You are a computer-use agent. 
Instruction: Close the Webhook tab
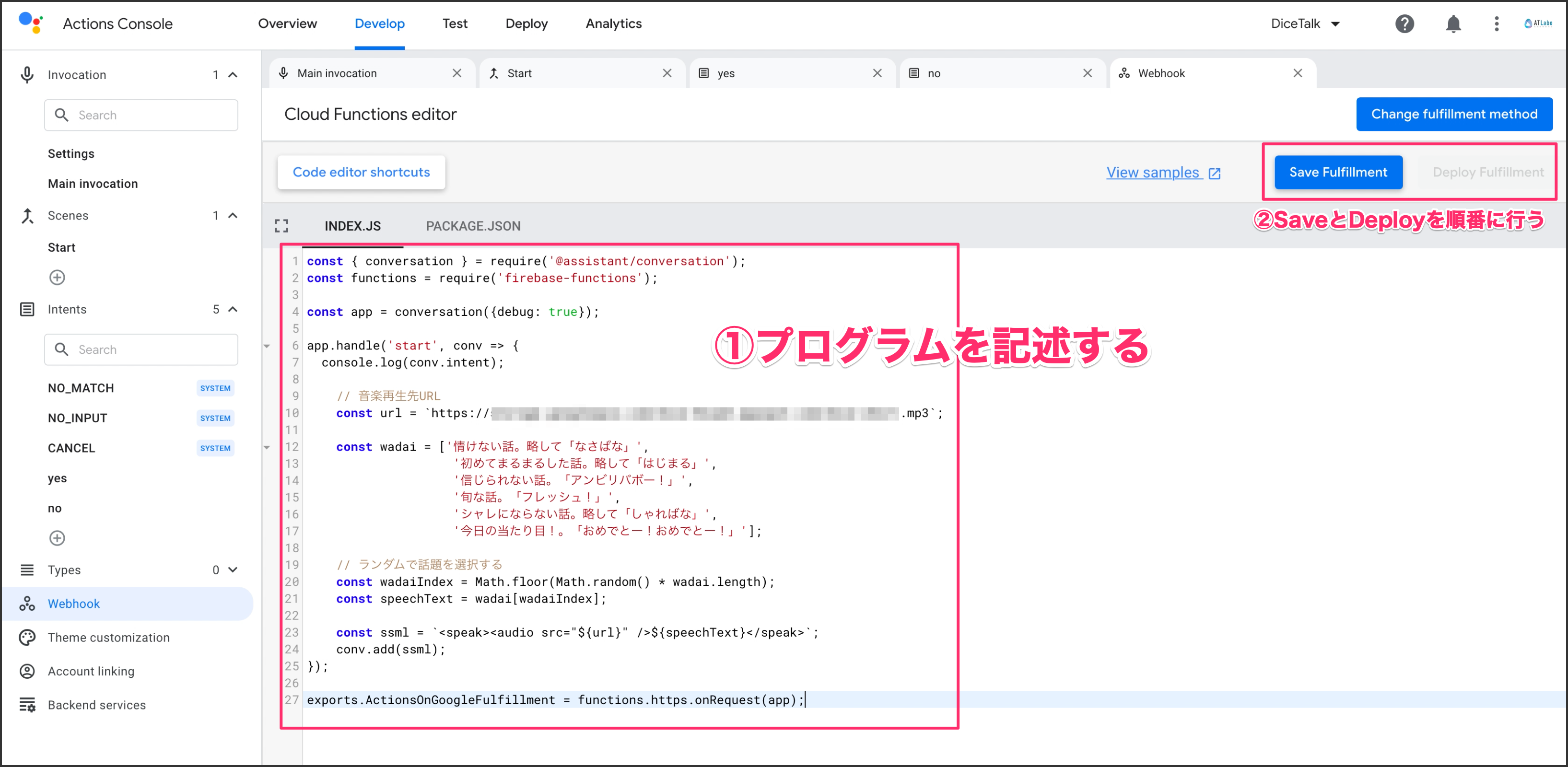pyautogui.click(x=1298, y=73)
